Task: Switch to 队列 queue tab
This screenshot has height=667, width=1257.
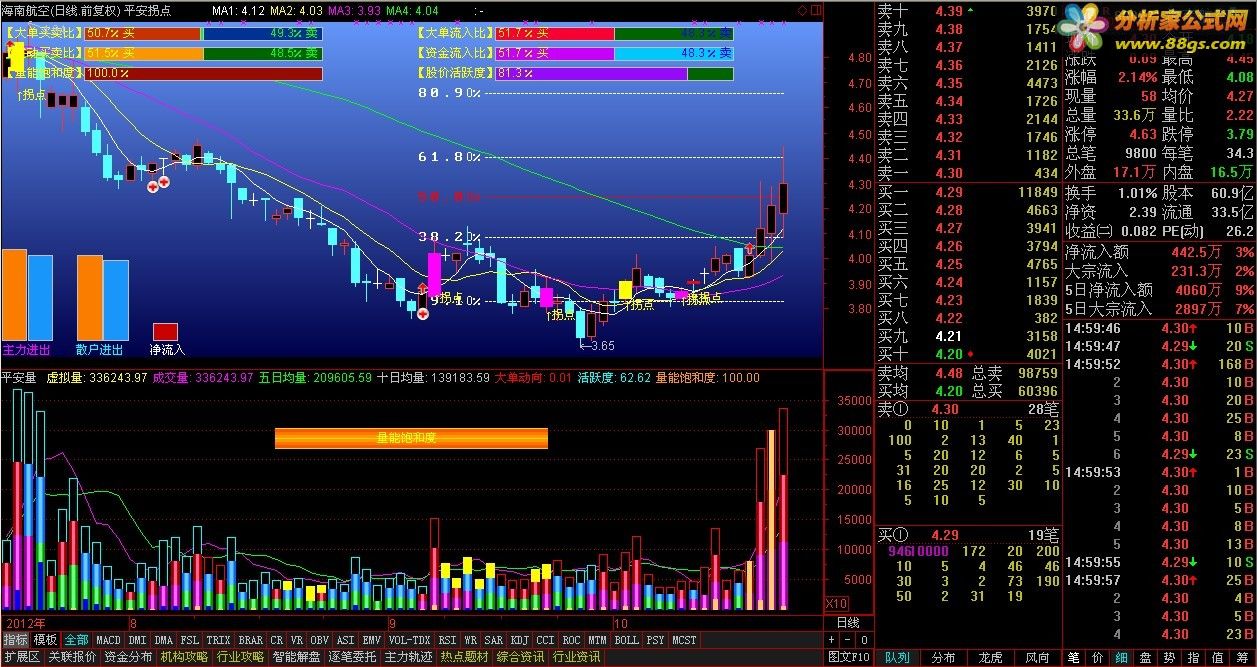Action: pyautogui.click(x=898, y=658)
